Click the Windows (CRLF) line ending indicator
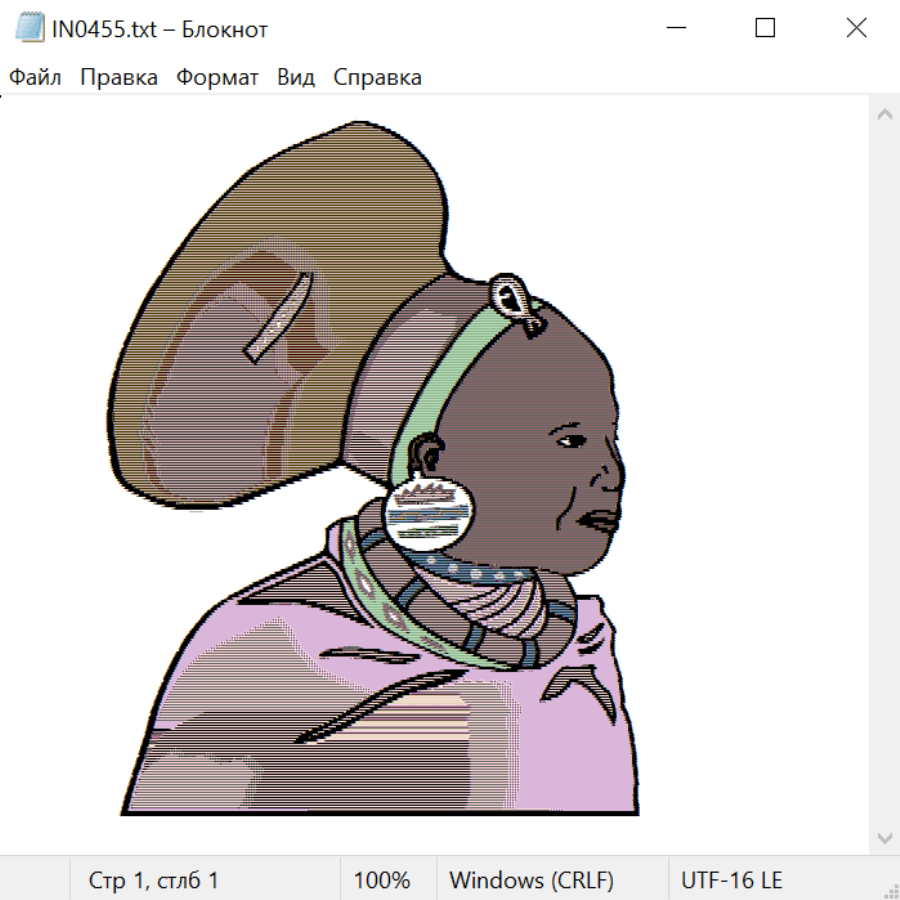The image size is (900, 900). point(531,881)
